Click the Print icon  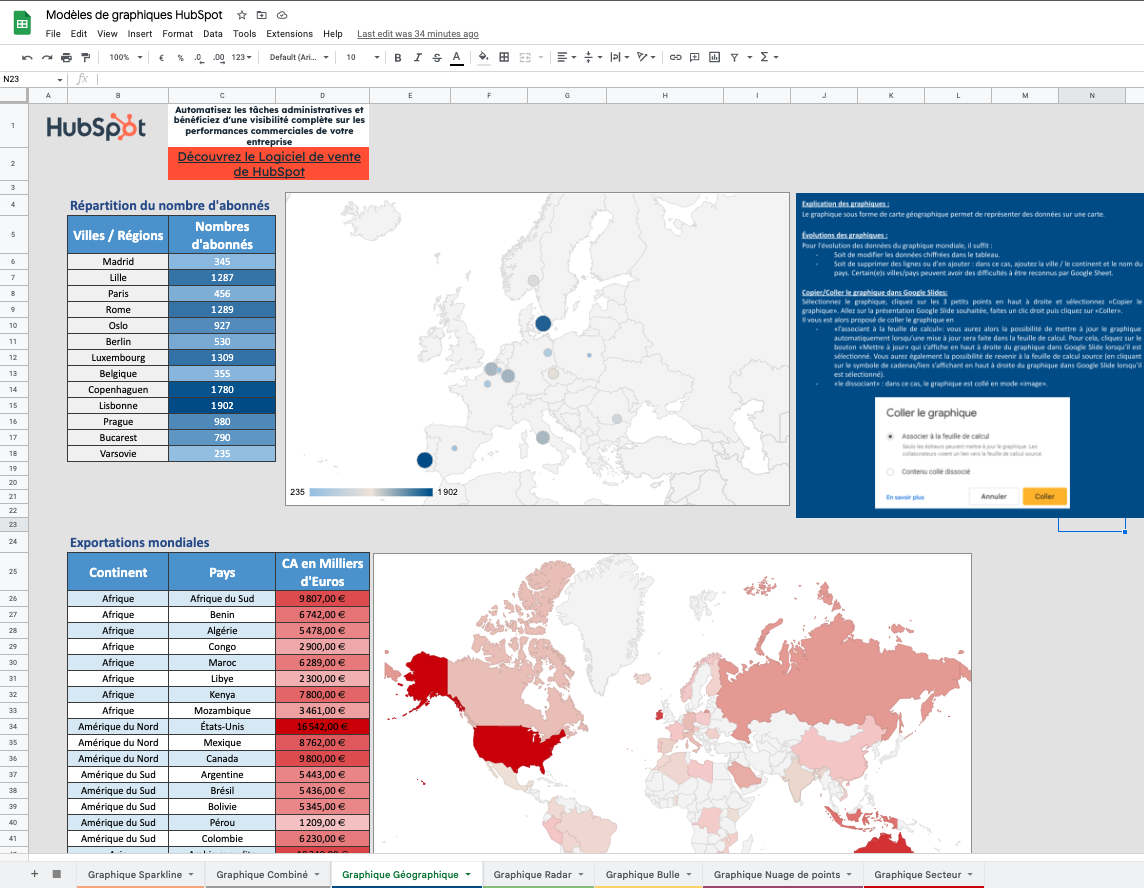(66, 58)
